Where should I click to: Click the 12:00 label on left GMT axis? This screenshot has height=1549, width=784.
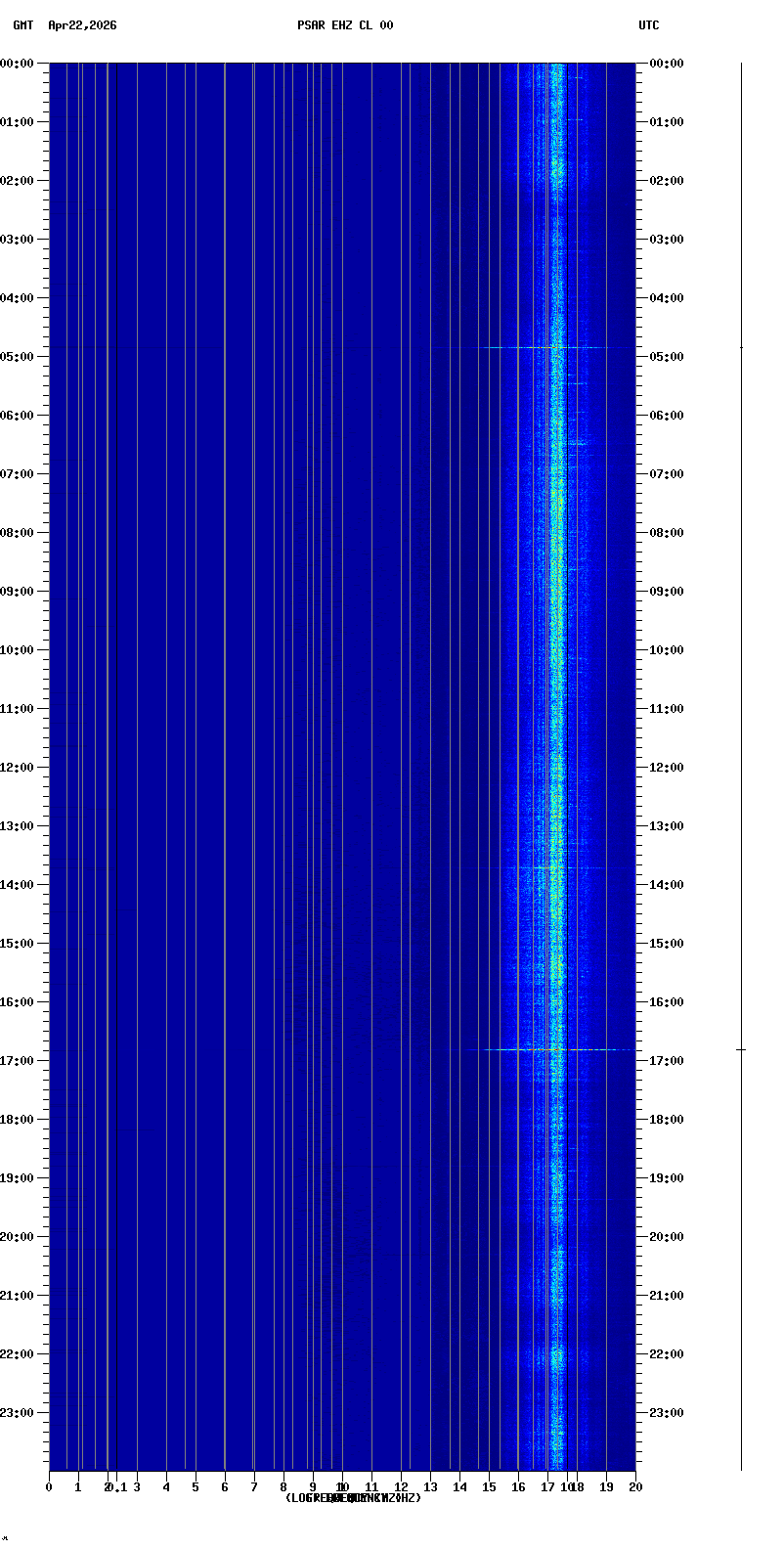(x=18, y=768)
